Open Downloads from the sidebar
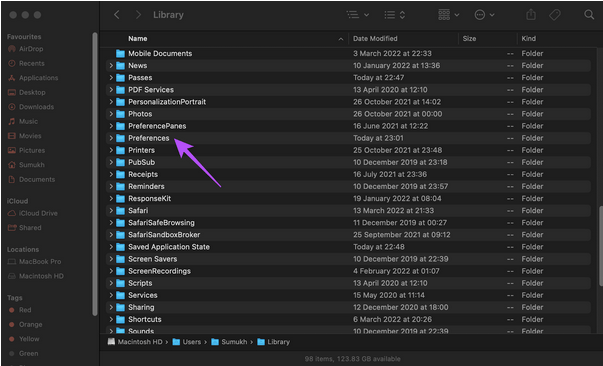The width and height of the screenshot is (603, 366). pyautogui.click(x=31, y=107)
